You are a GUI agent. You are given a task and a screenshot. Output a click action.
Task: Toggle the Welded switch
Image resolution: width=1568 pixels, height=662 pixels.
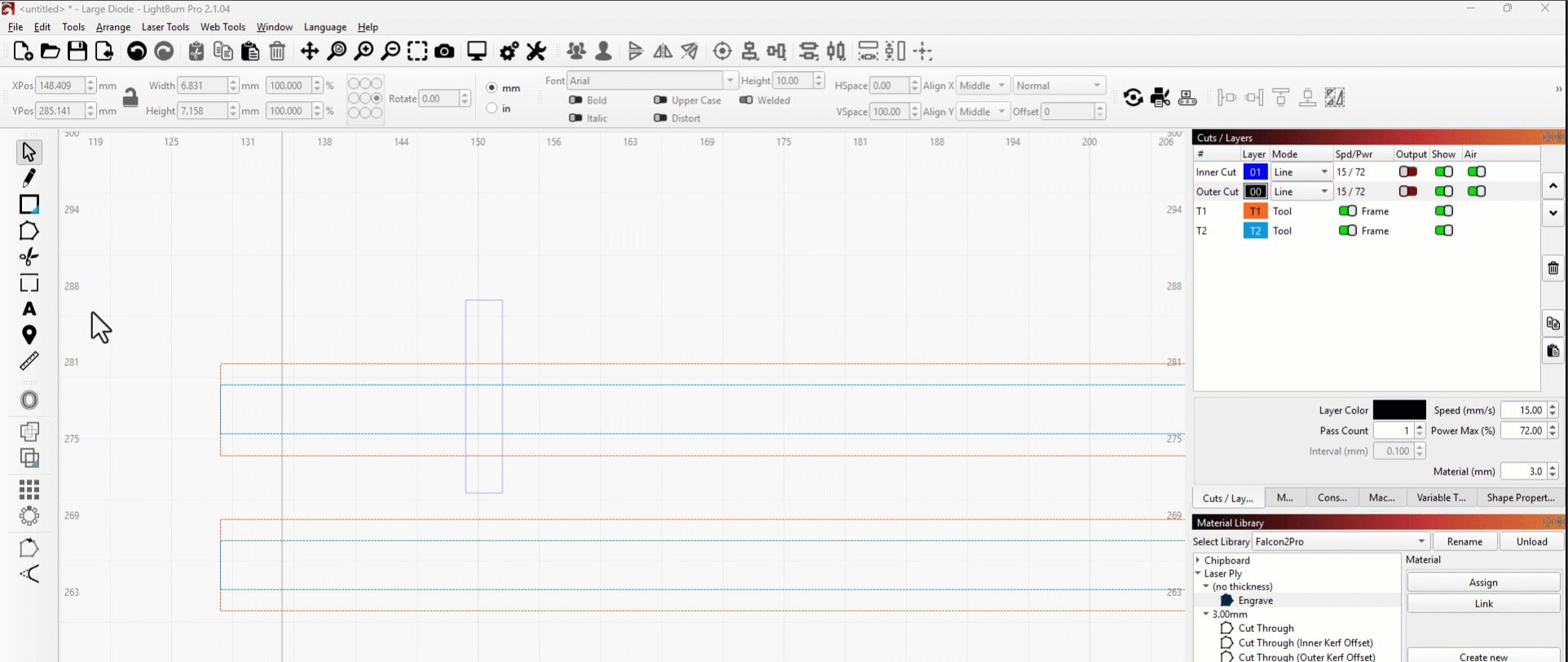746,99
